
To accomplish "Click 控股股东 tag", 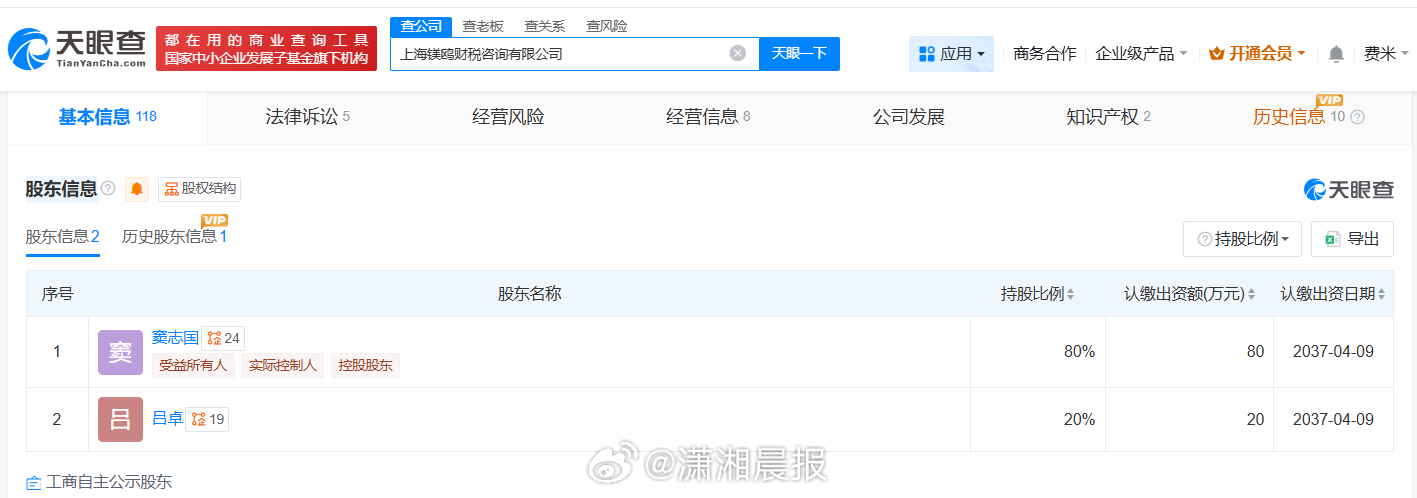I will point(365,365).
